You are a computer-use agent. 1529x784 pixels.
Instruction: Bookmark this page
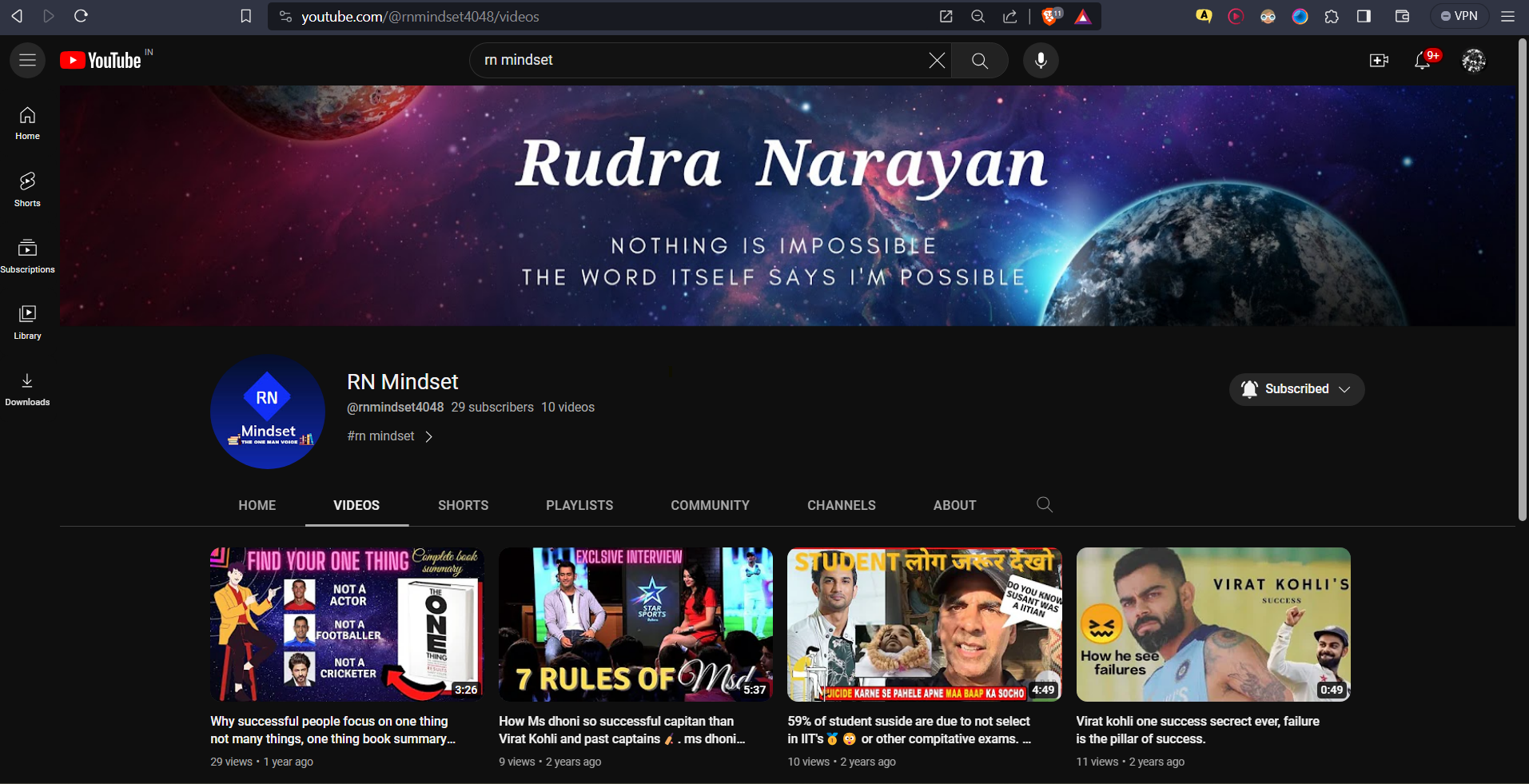(x=246, y=16)
